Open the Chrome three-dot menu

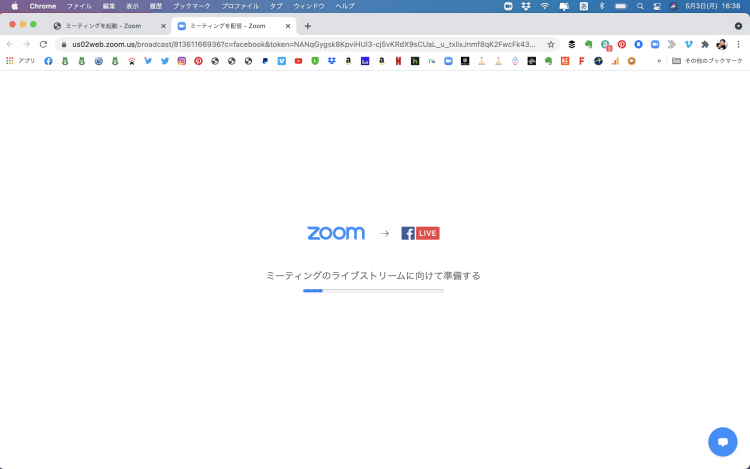[x=739, y=44]
